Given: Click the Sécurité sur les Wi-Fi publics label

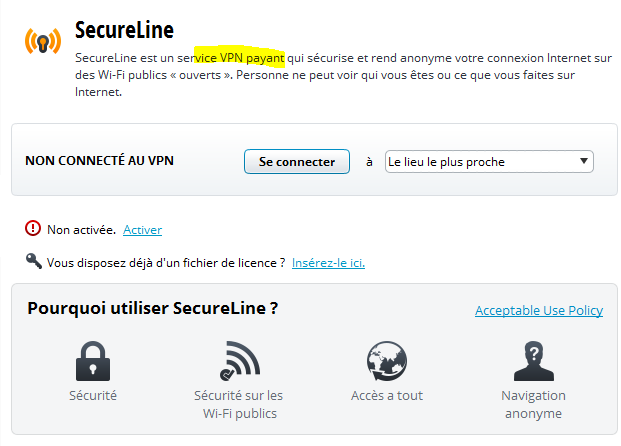Looking at the screenshot, I should pyautogui.click(x=238, y=404).
